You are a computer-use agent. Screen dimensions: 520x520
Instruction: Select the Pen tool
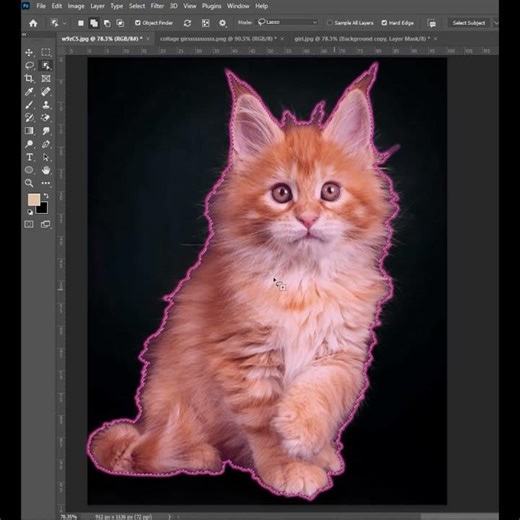pyautogui.click(x=46, y=144)
